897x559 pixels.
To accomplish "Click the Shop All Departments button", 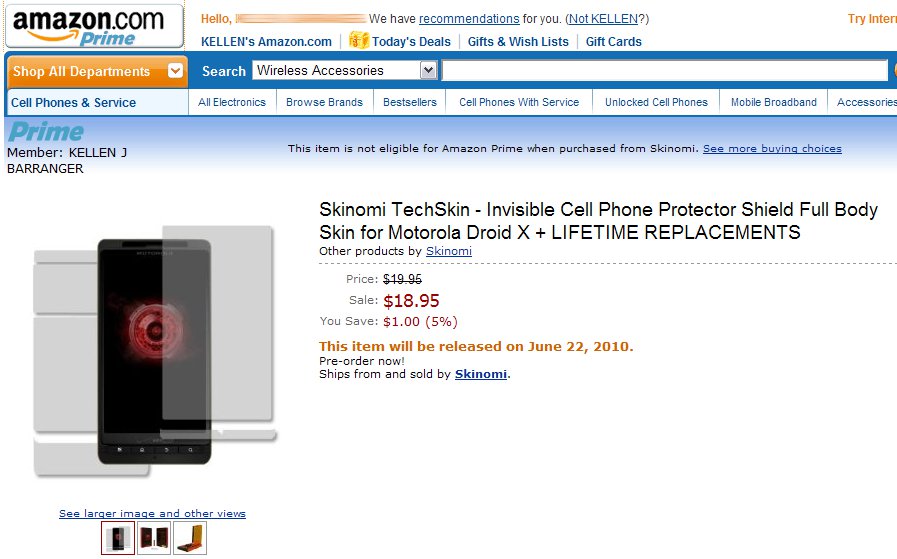I will [x=82, y=71].
